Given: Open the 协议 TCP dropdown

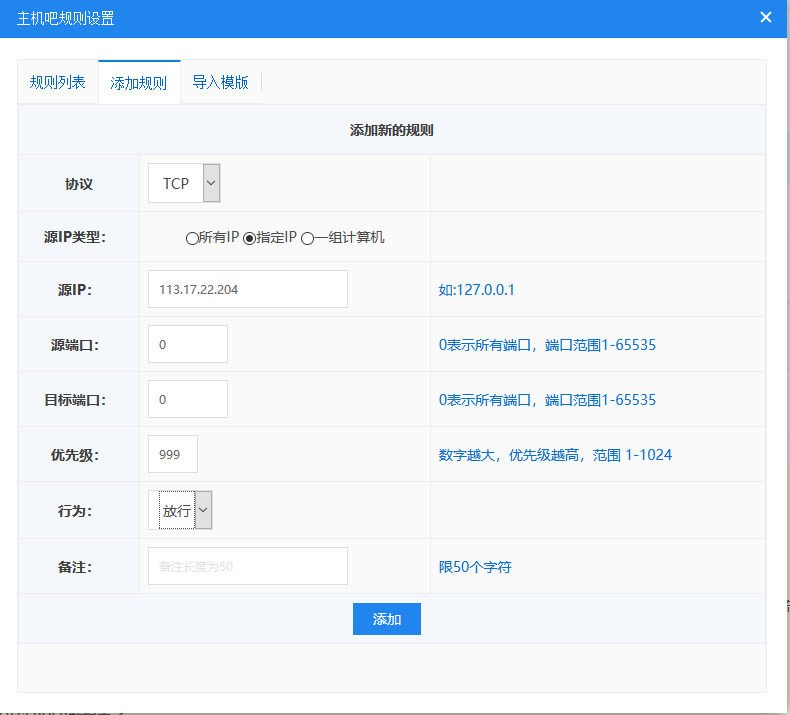Looking at the screenshot, I should click(184, 183).
